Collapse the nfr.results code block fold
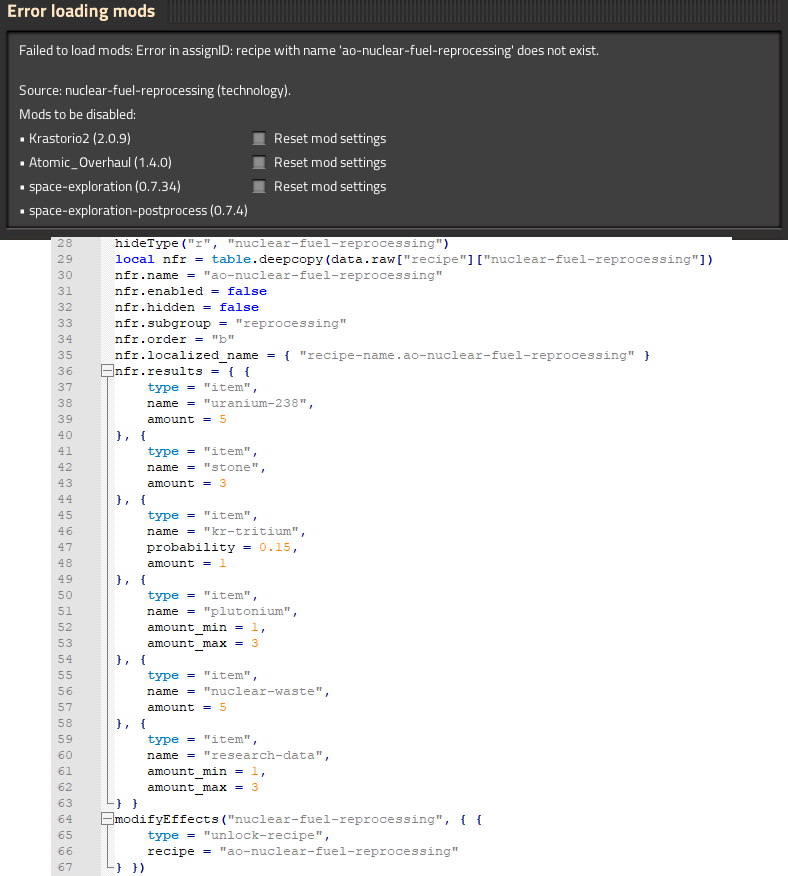The image size is (788, 876). [107, 370]
